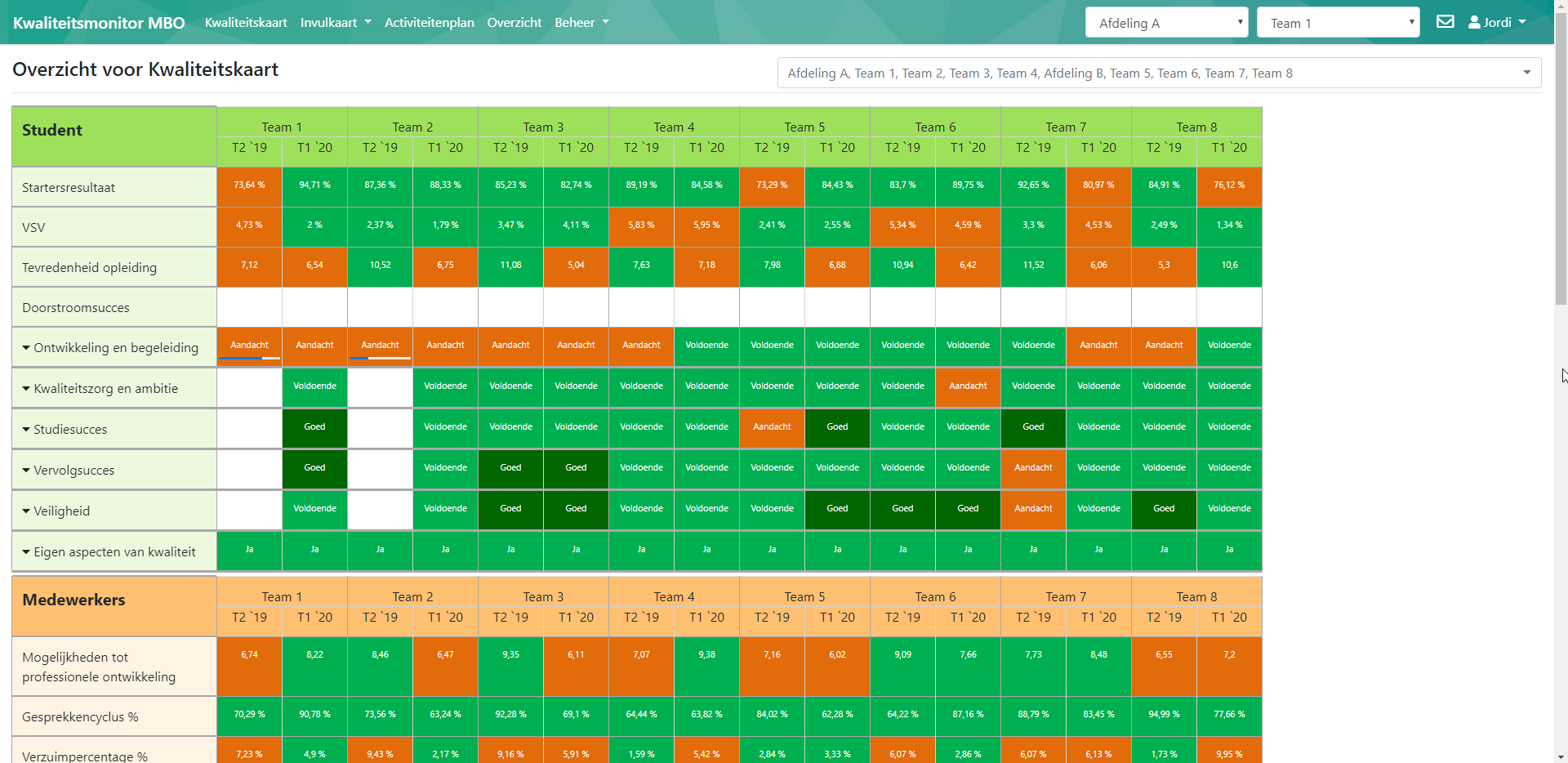Open the Kwaliteitskaart page

click(246, 22)
